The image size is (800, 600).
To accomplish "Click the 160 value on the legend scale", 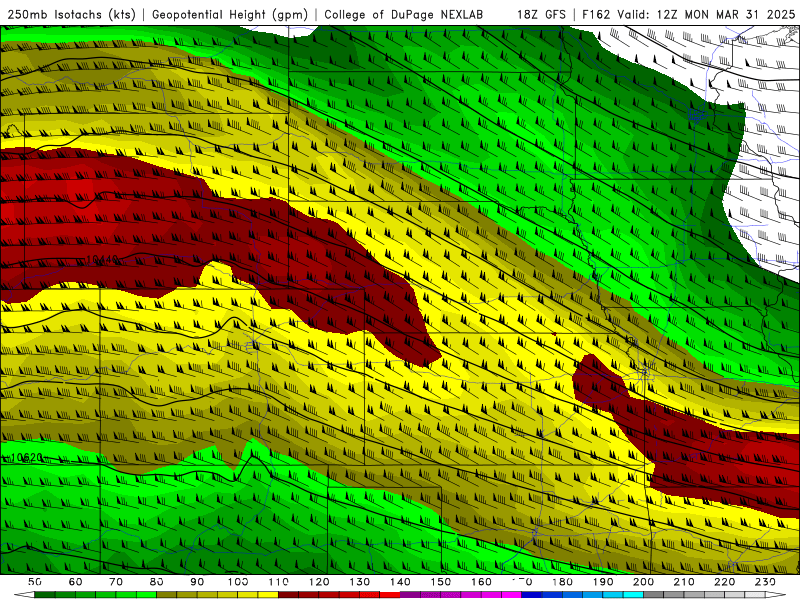I will click(481, 582).
